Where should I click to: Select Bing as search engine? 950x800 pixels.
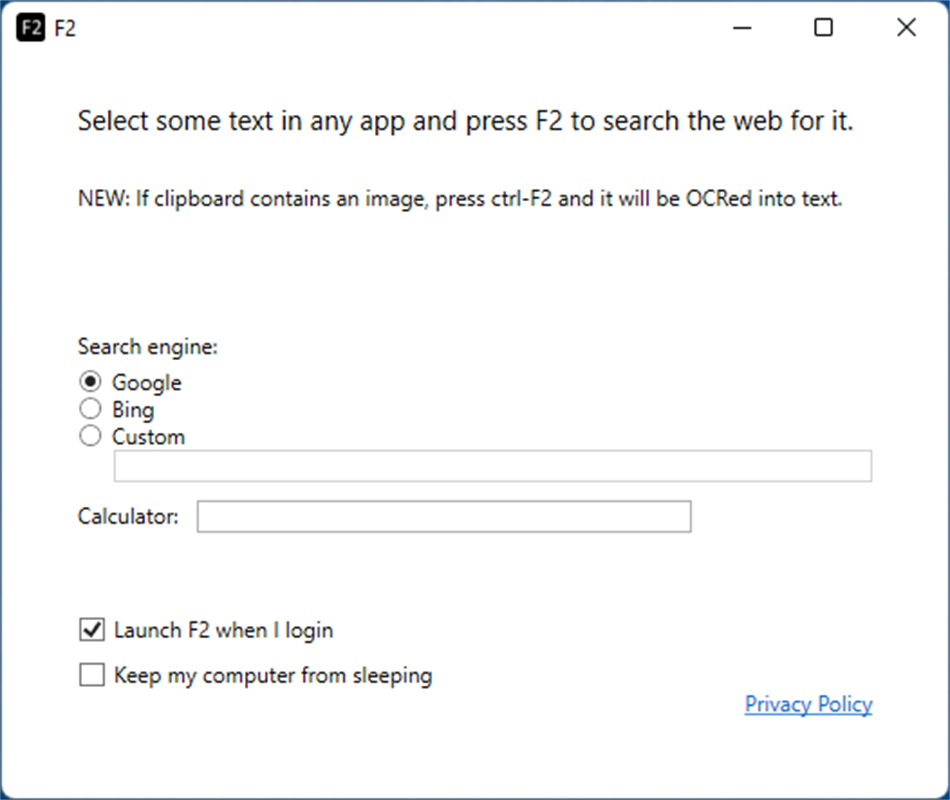(90, 409)
